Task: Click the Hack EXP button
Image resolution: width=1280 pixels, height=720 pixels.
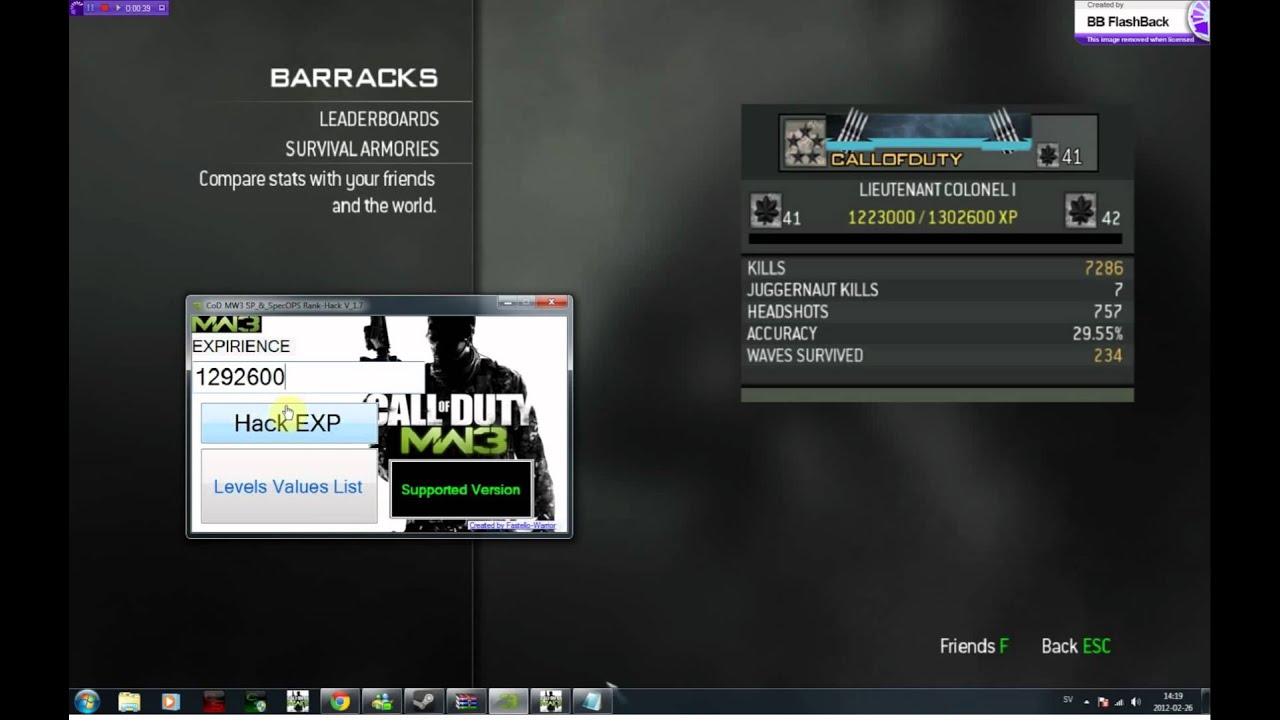Action: click(288, 423)
